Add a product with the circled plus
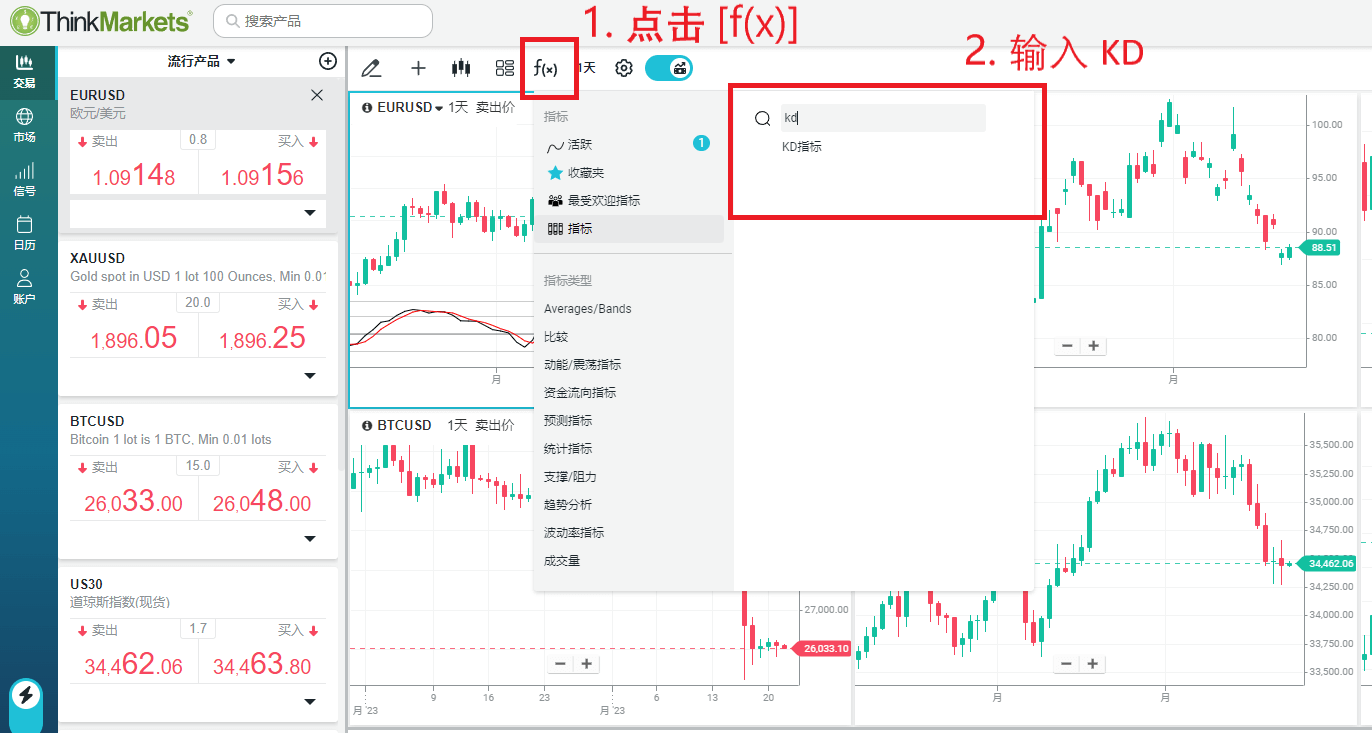Viewport: 1372px width, 733px height. [x=327, y=61]
